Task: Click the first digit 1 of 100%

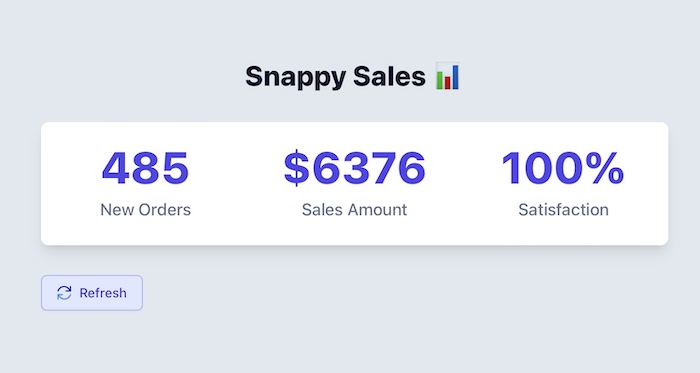Action: coord(511,168)
